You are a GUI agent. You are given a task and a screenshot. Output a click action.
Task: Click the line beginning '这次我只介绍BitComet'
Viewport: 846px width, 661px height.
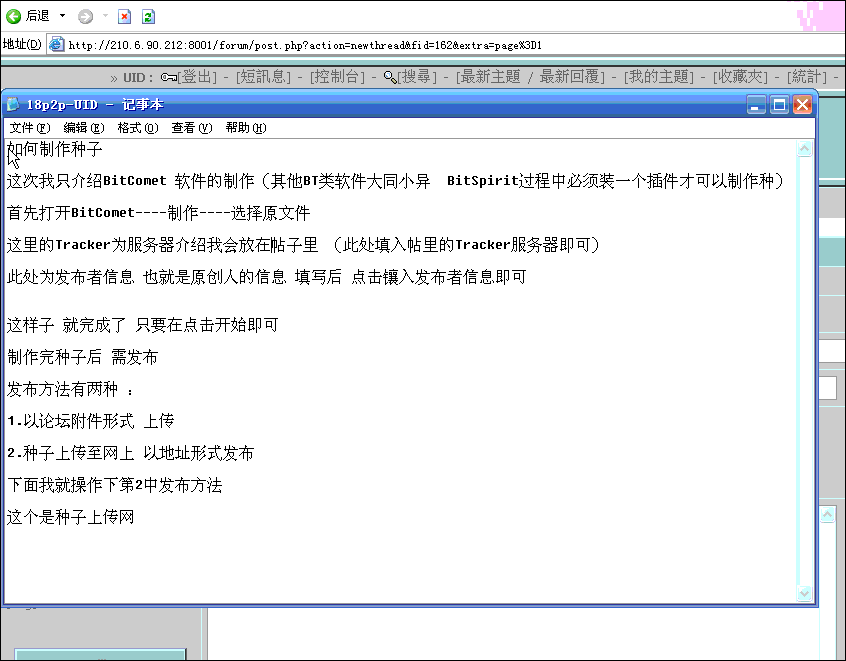tap(395, 181)
